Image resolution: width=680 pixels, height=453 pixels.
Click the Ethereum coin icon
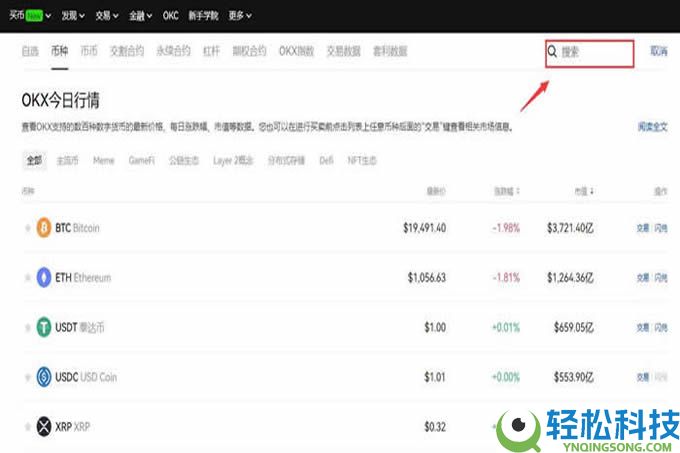coord(44,277)
